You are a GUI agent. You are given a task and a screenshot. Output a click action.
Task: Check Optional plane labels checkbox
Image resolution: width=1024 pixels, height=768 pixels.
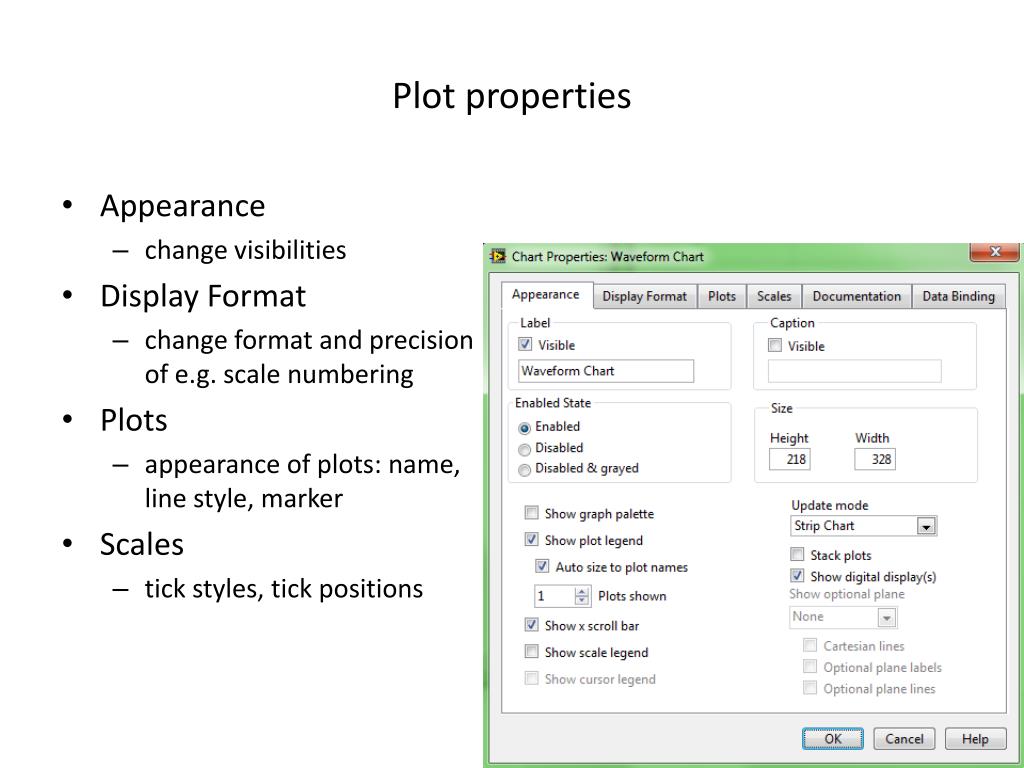810,666
